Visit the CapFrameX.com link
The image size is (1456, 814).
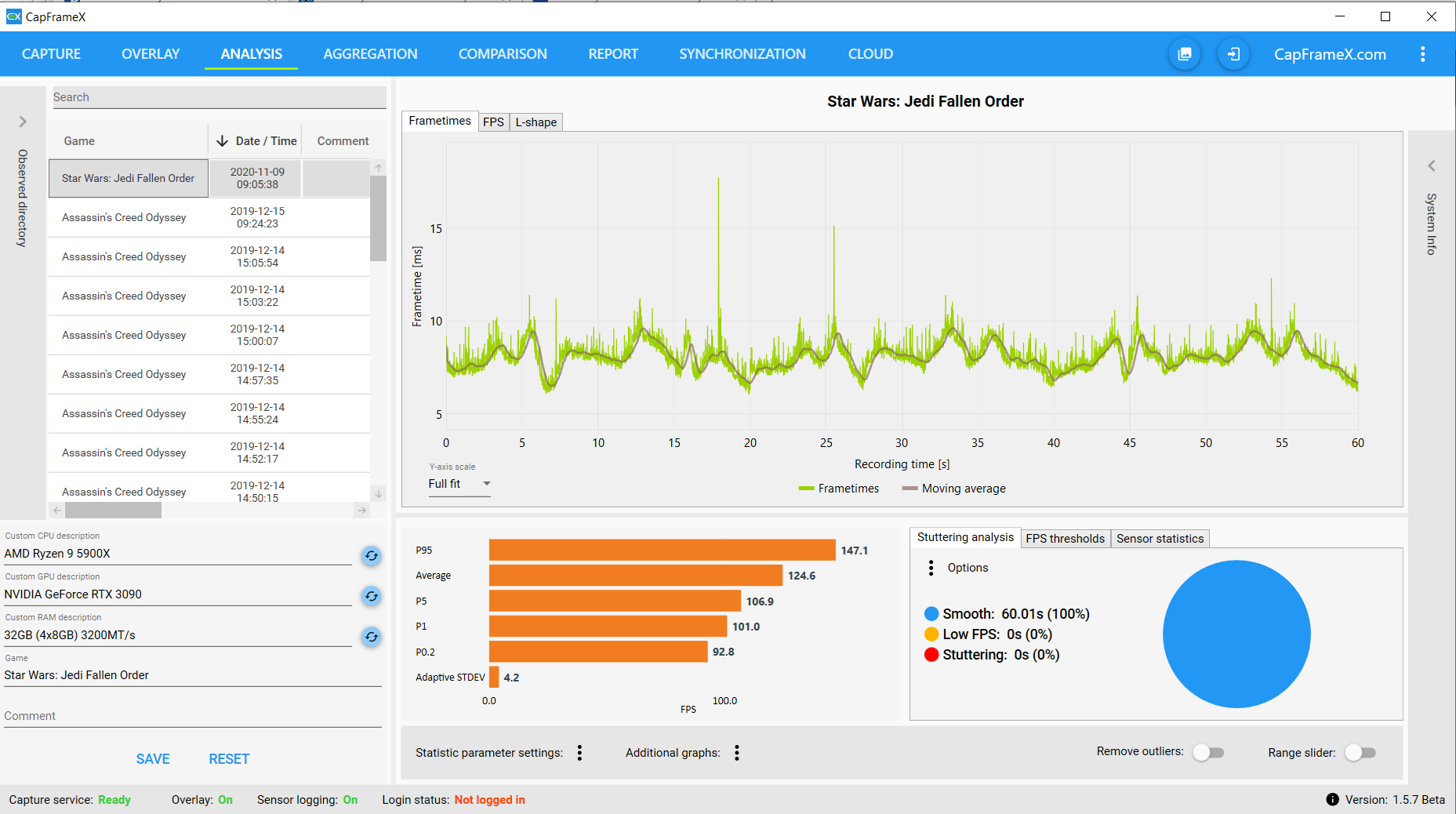1330,54
